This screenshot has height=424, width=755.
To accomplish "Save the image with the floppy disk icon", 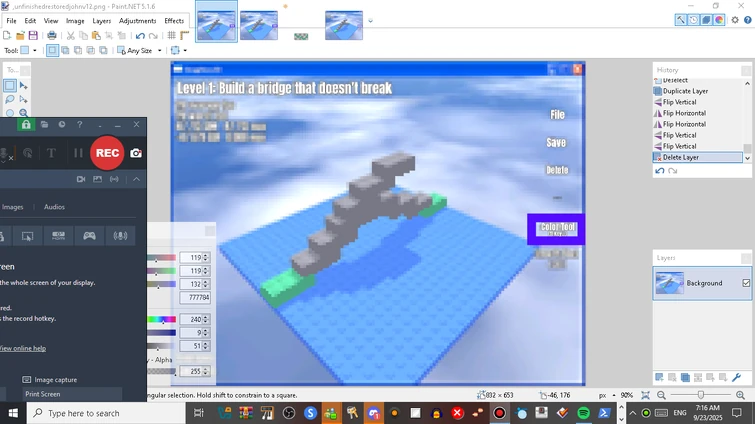I will click(33, 35).
